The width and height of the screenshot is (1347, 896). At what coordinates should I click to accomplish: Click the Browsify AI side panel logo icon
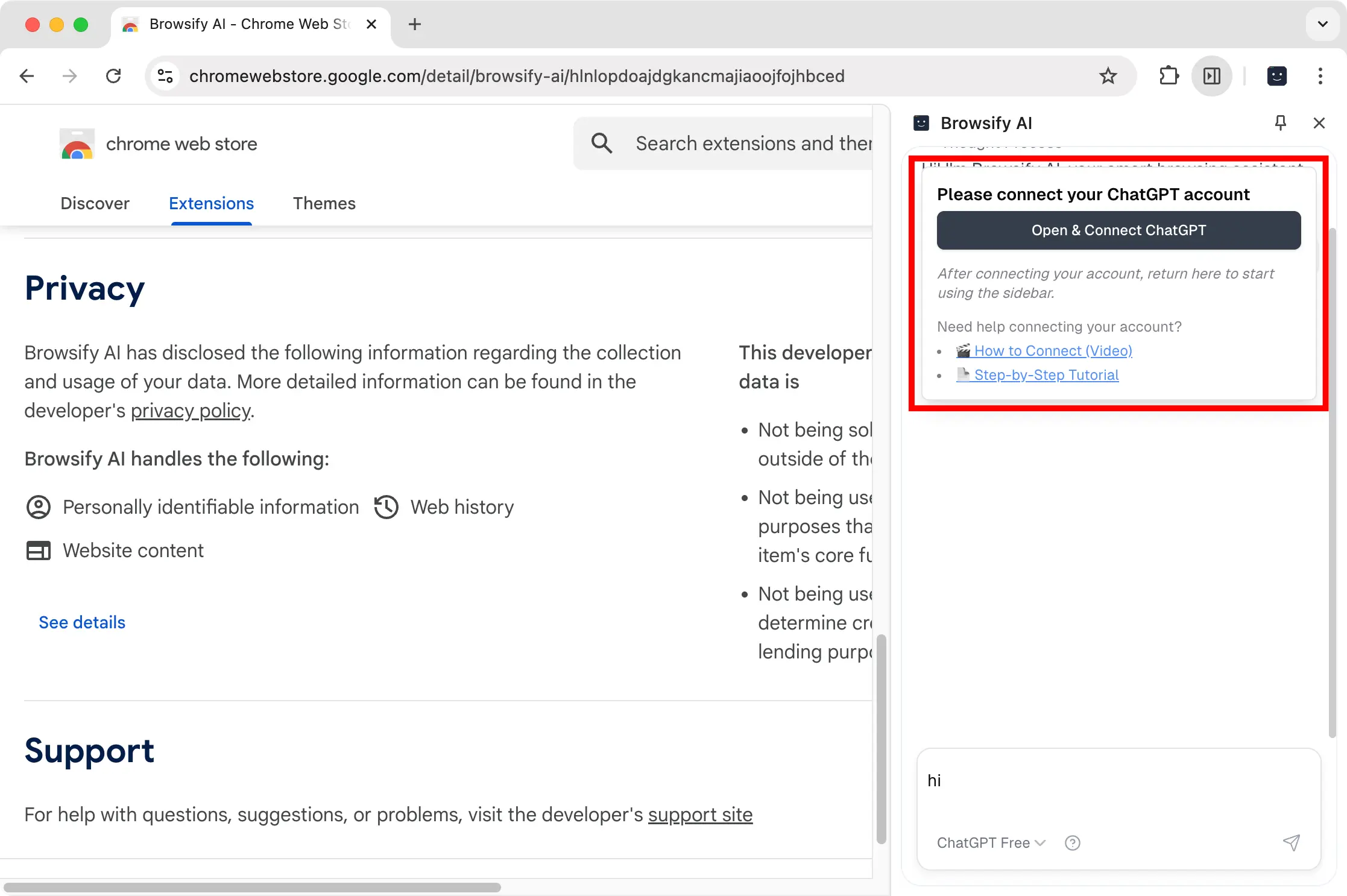(x=921, y=123)
